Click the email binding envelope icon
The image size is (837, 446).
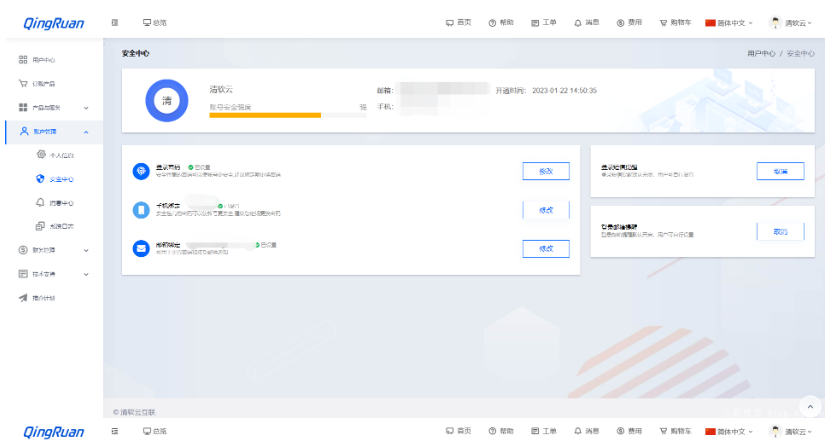pos(141,249)
